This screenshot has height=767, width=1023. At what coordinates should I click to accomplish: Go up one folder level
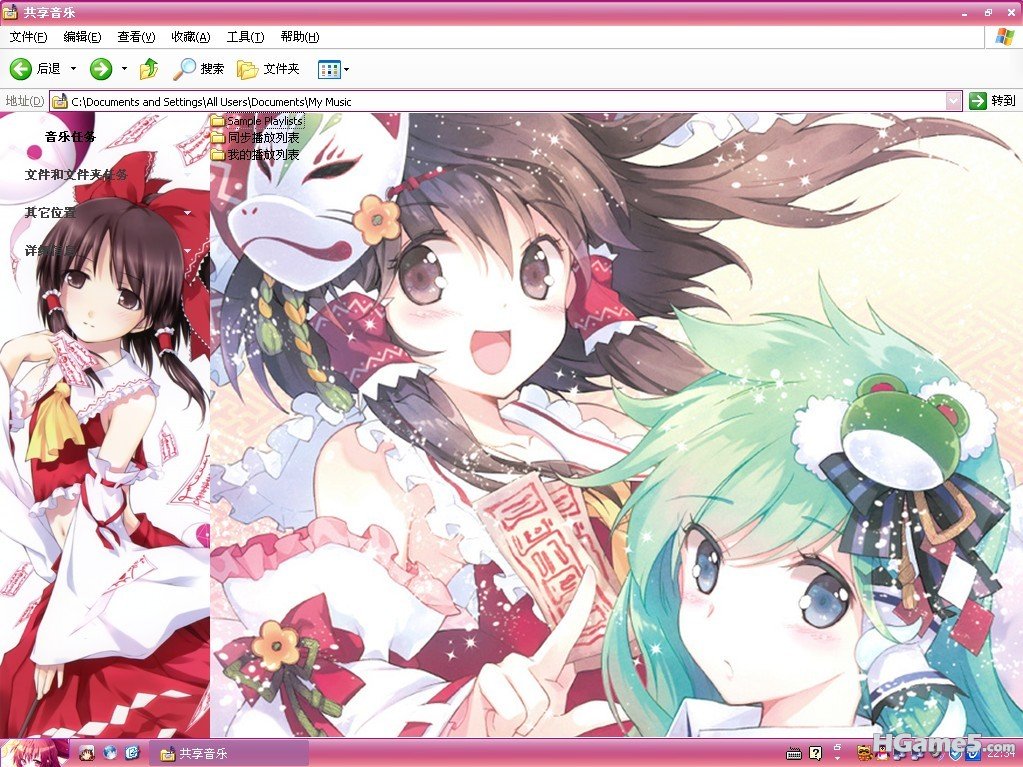149,68
